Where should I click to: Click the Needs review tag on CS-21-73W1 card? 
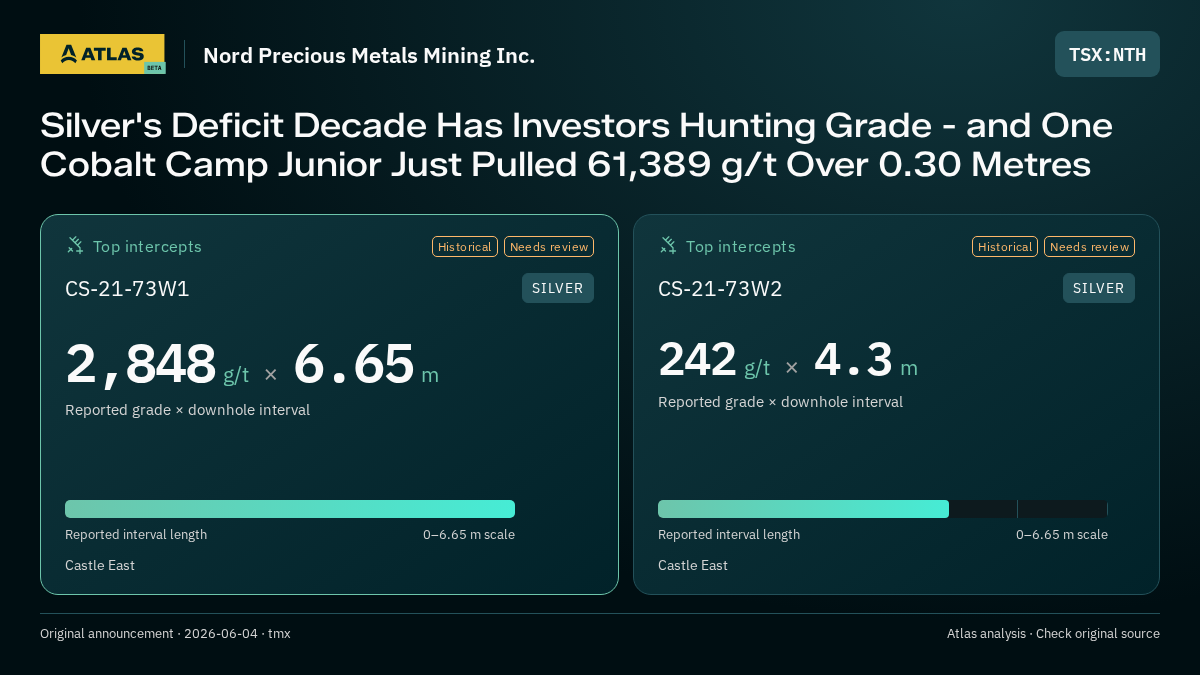pyautogui.click(x=549, y=247)
